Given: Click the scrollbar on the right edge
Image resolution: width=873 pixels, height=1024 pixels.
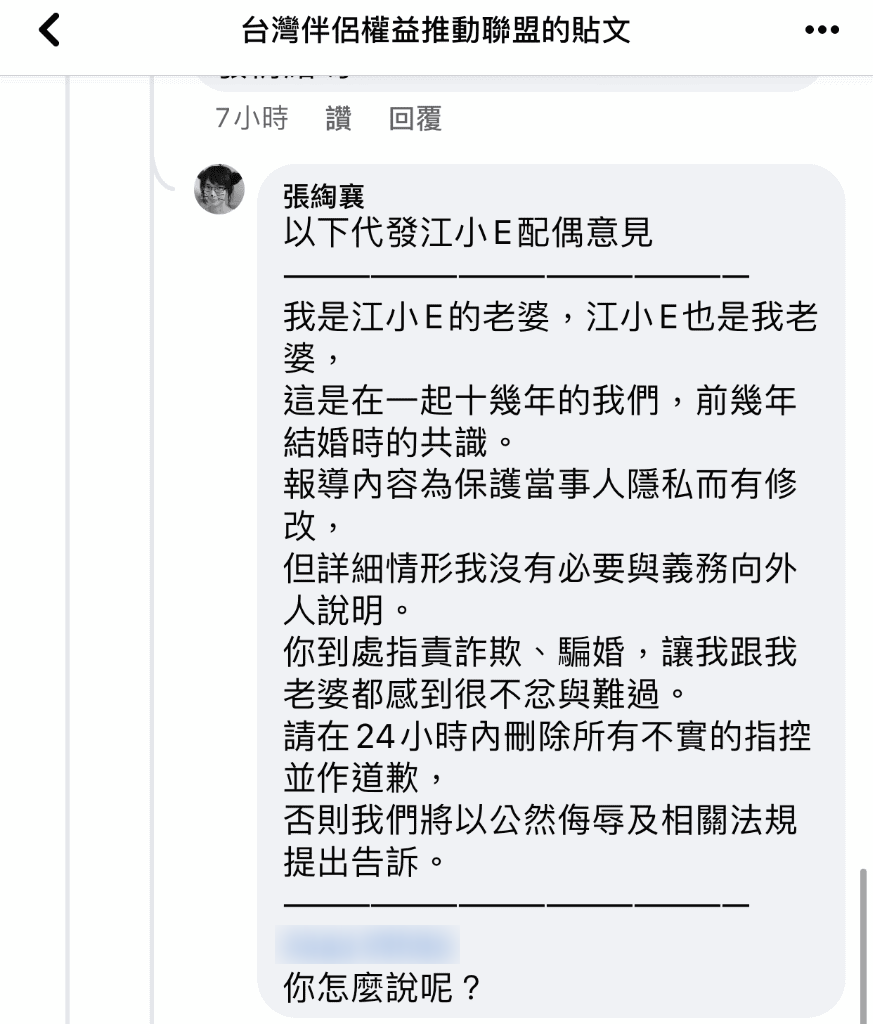Looking at the screenshot, I should (862, 940).
